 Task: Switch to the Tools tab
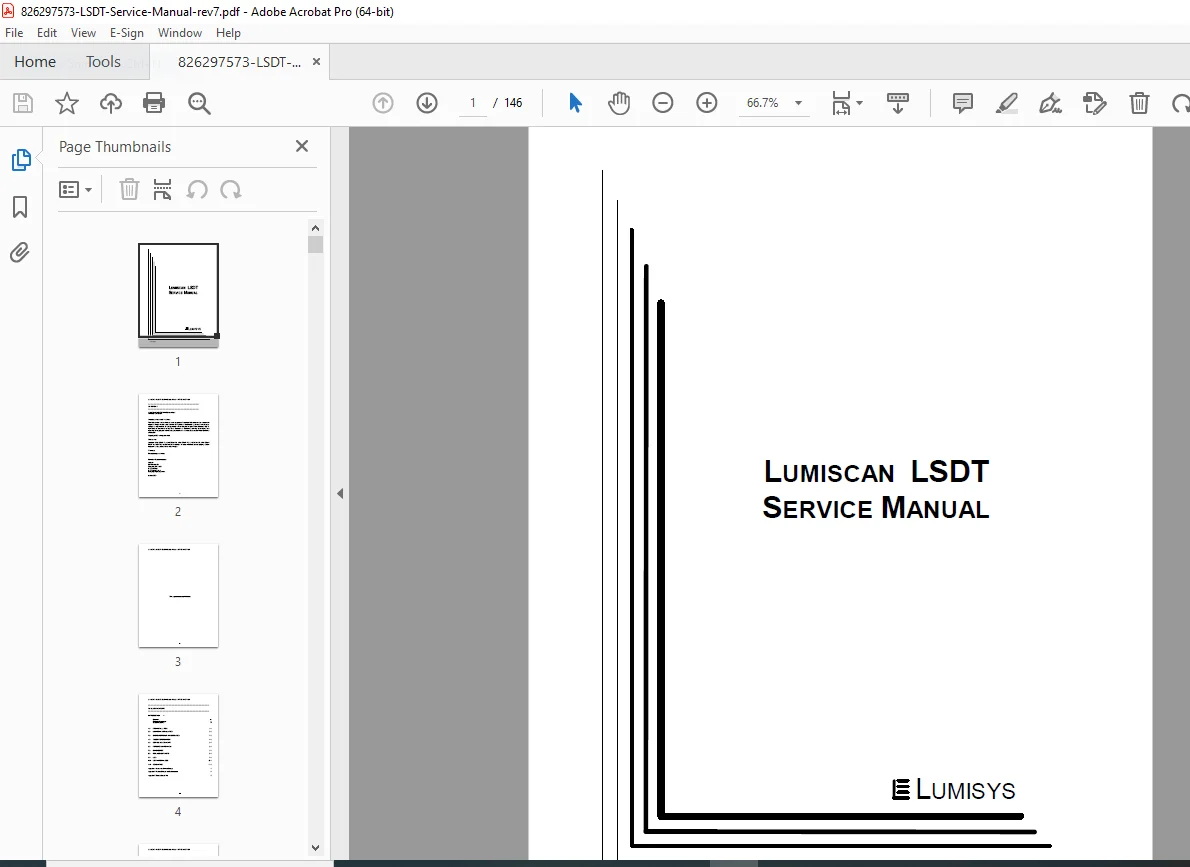pyautogui.click(x=103, y=61)
